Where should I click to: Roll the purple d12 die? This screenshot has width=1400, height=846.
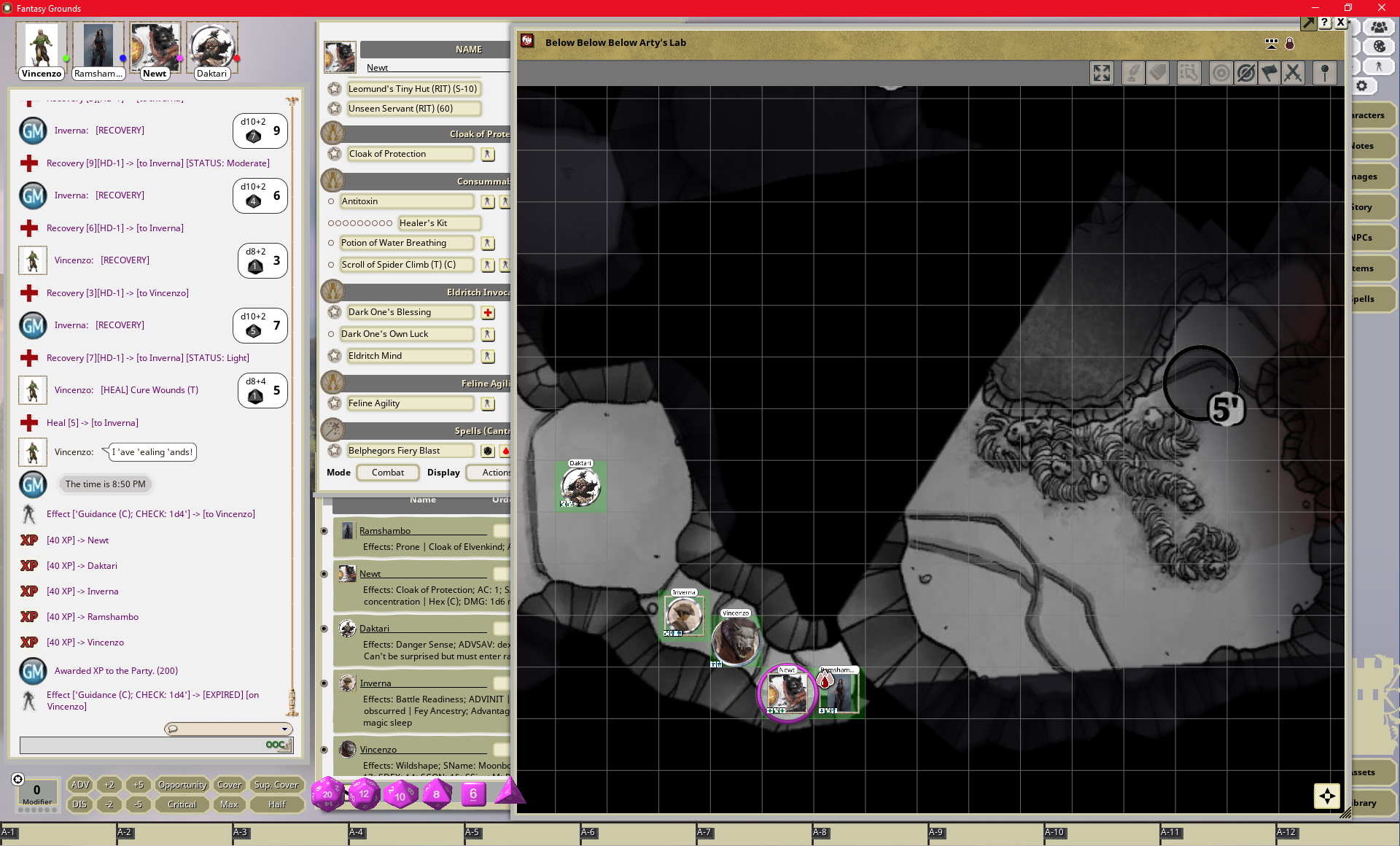click(x=364, y=793)
